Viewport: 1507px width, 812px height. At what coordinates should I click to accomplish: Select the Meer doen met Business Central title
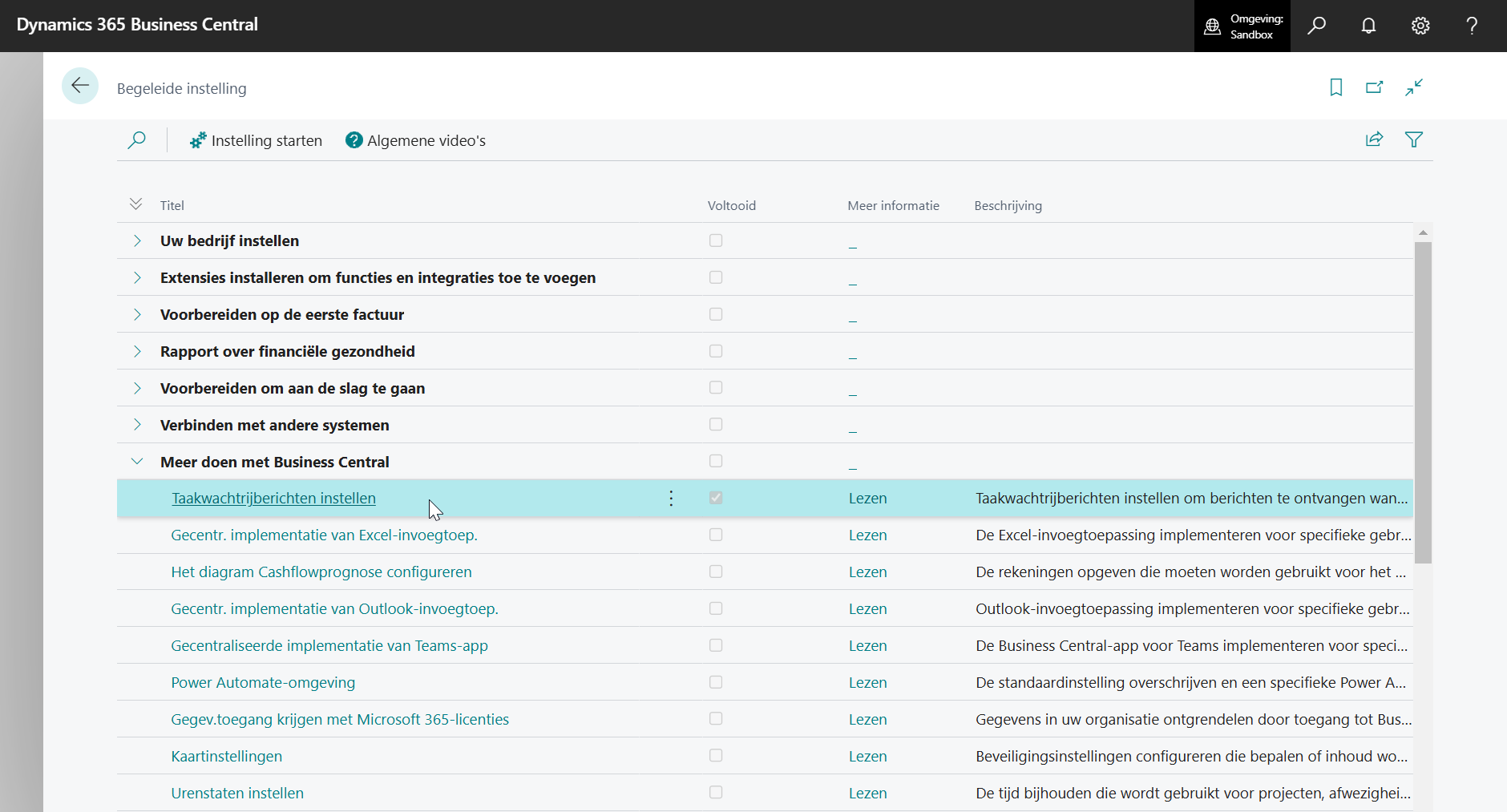tap(275, 462)
